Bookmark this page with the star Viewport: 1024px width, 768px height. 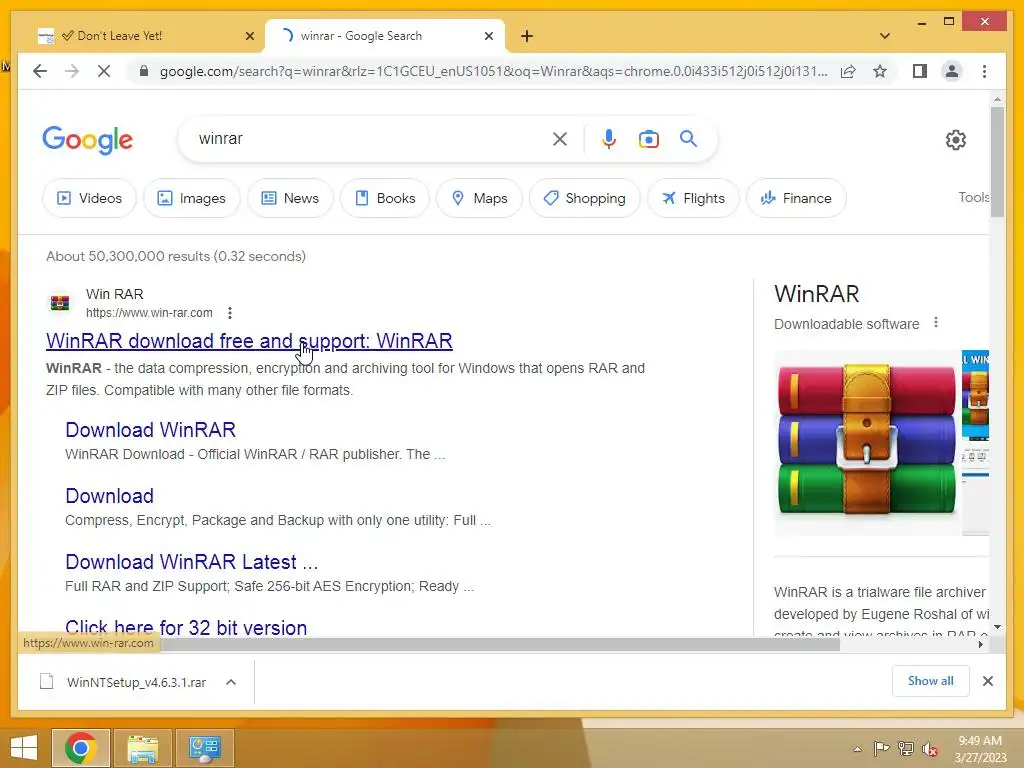[x=880, y=71]
